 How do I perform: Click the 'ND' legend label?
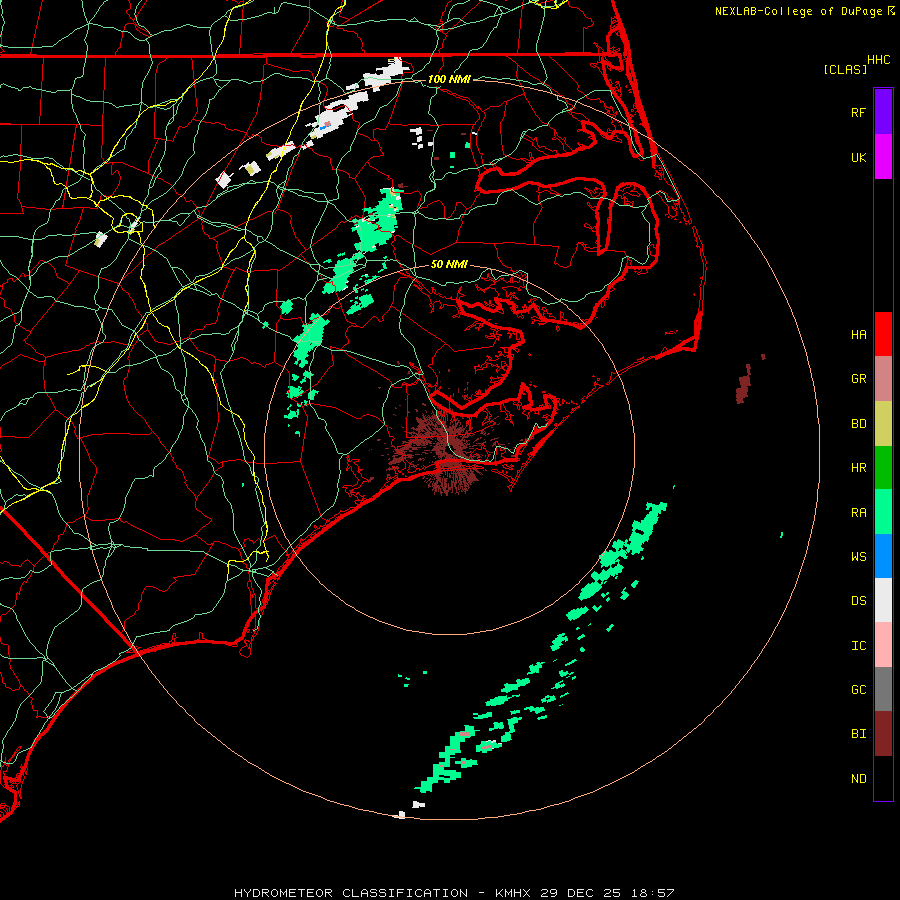point(858,779)
